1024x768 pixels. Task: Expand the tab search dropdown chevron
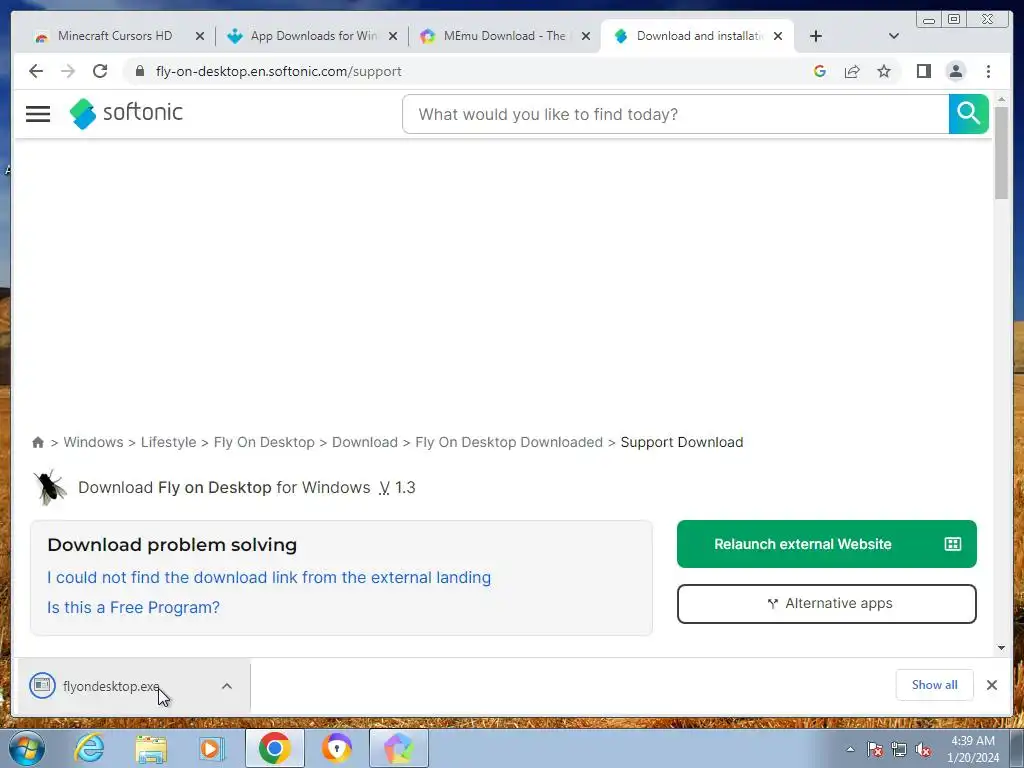894,36
